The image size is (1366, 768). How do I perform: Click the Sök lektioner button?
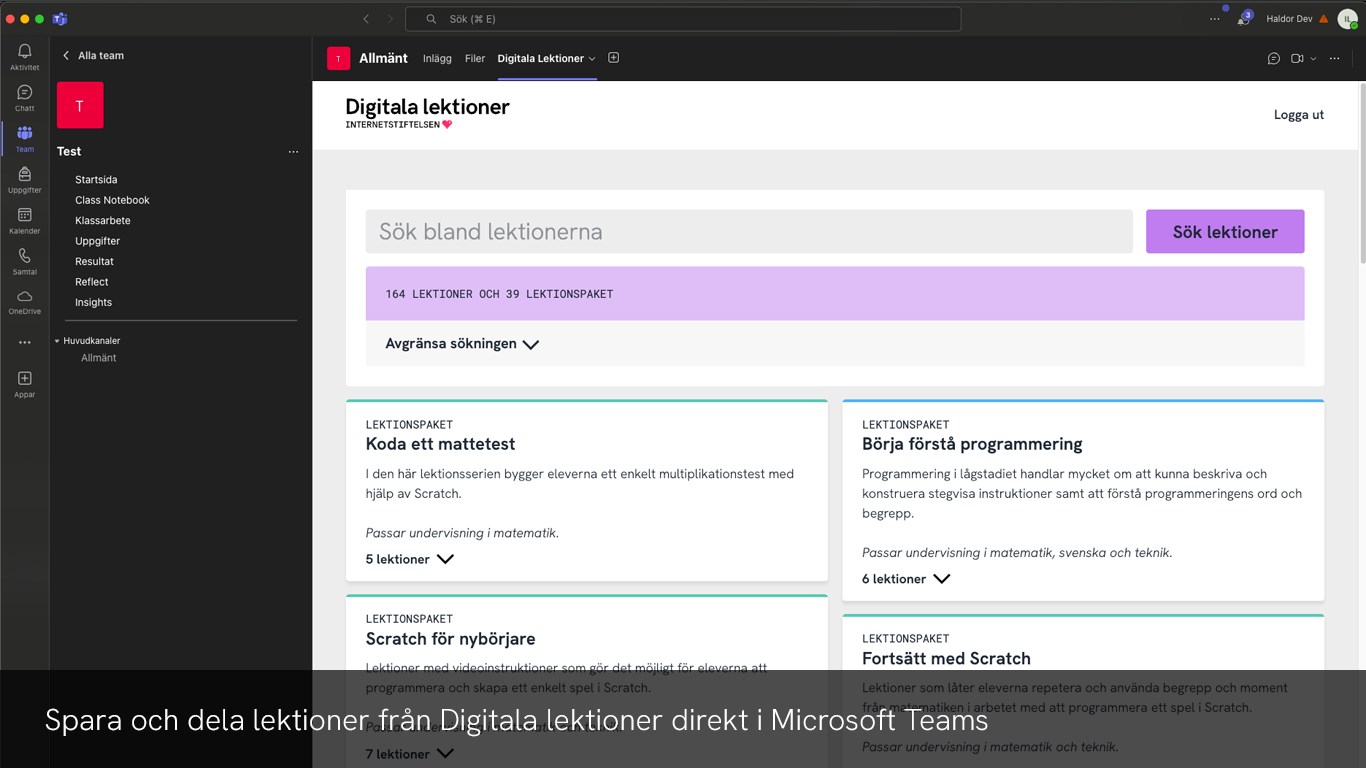point(1225,232)
